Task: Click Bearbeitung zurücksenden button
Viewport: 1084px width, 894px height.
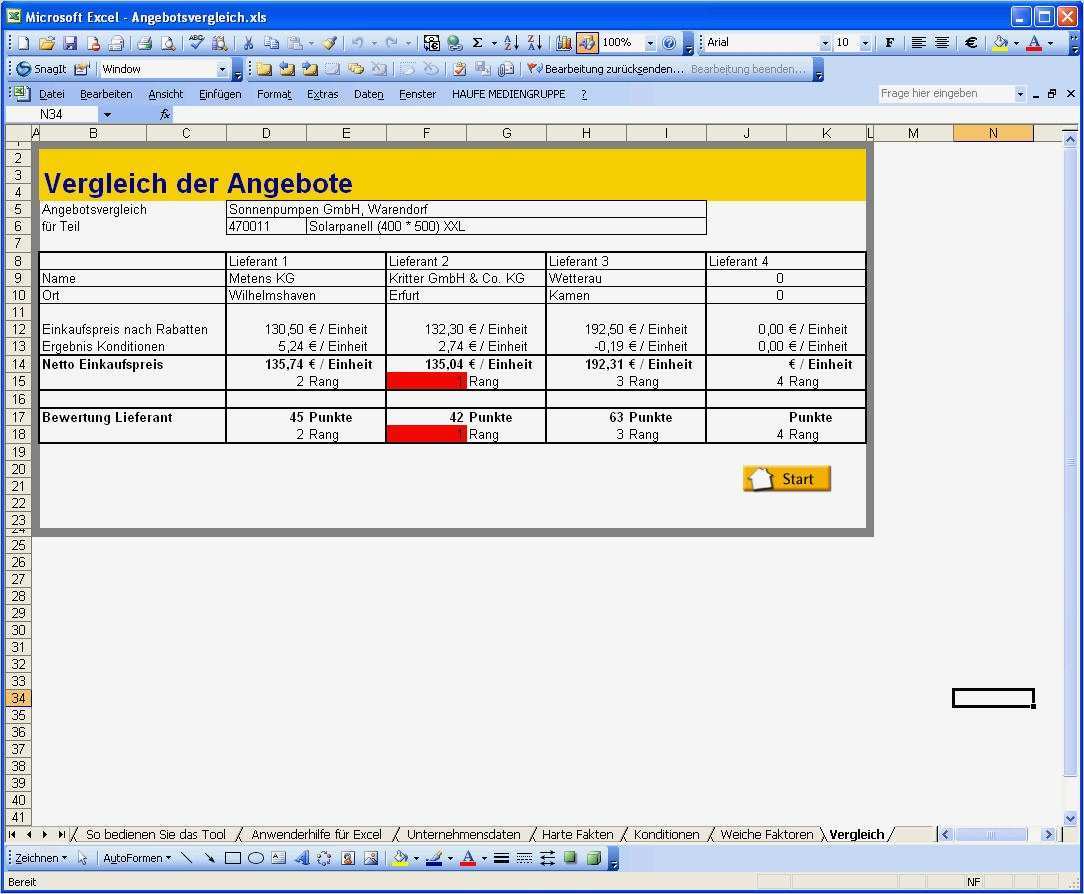Action: [x=606, y=69]
